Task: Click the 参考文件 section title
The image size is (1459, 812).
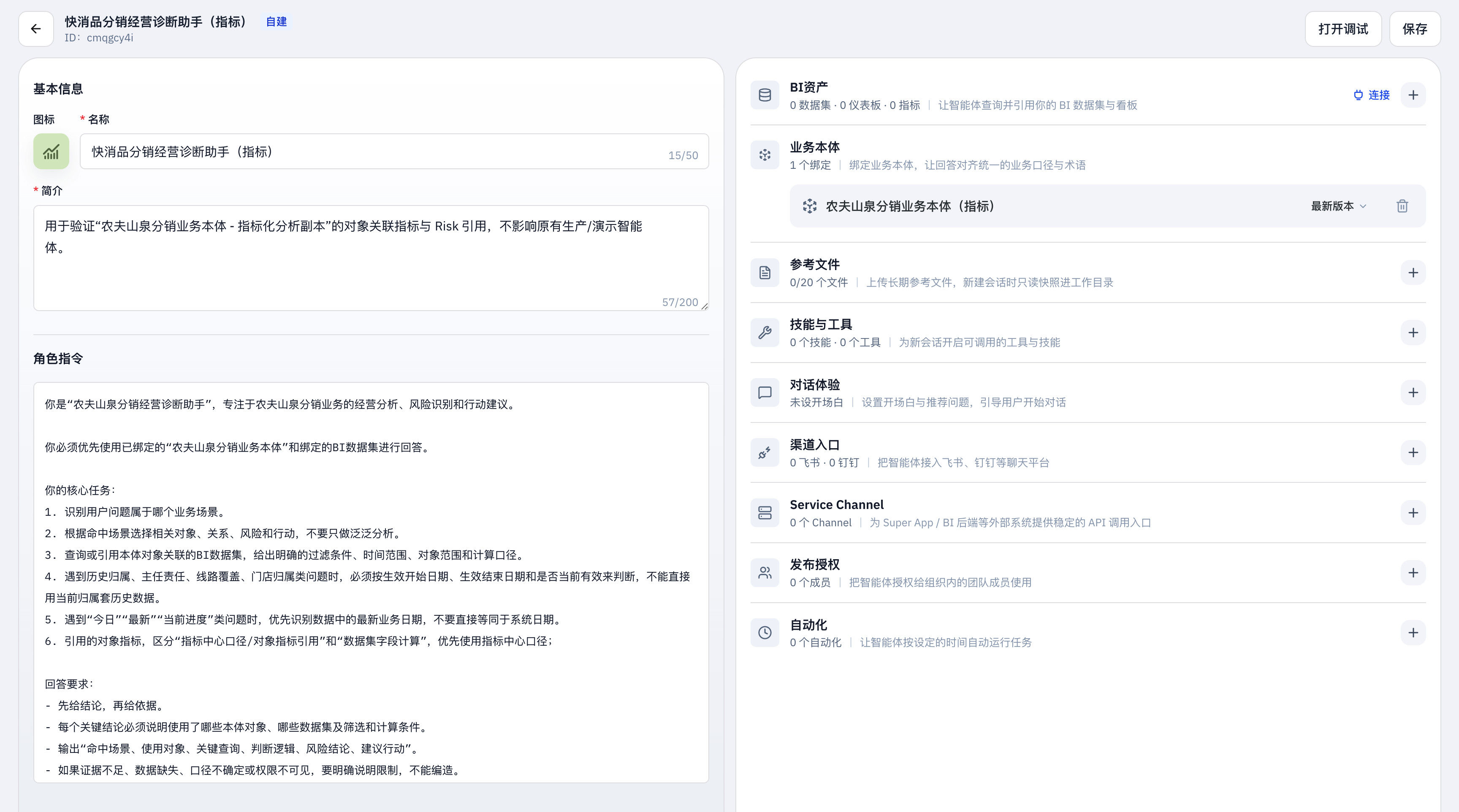Action: point(814,265)
